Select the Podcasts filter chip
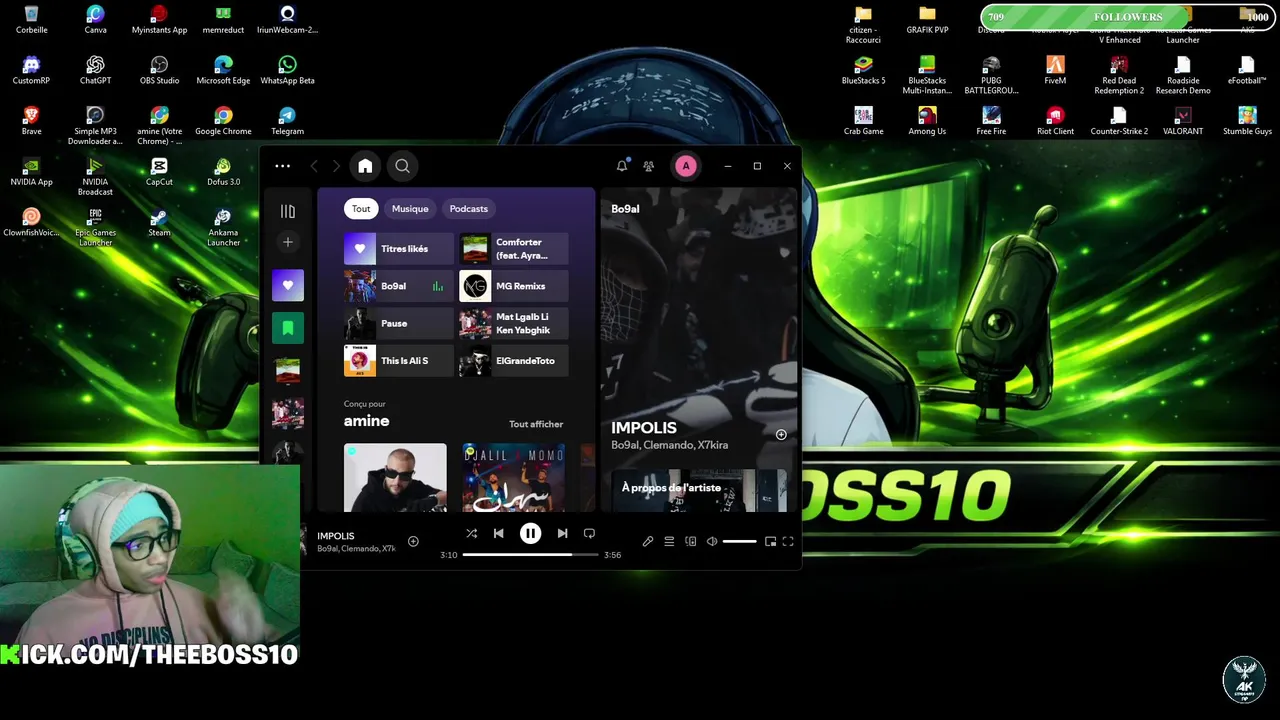1280x720 pixels. tap(469, 209)
